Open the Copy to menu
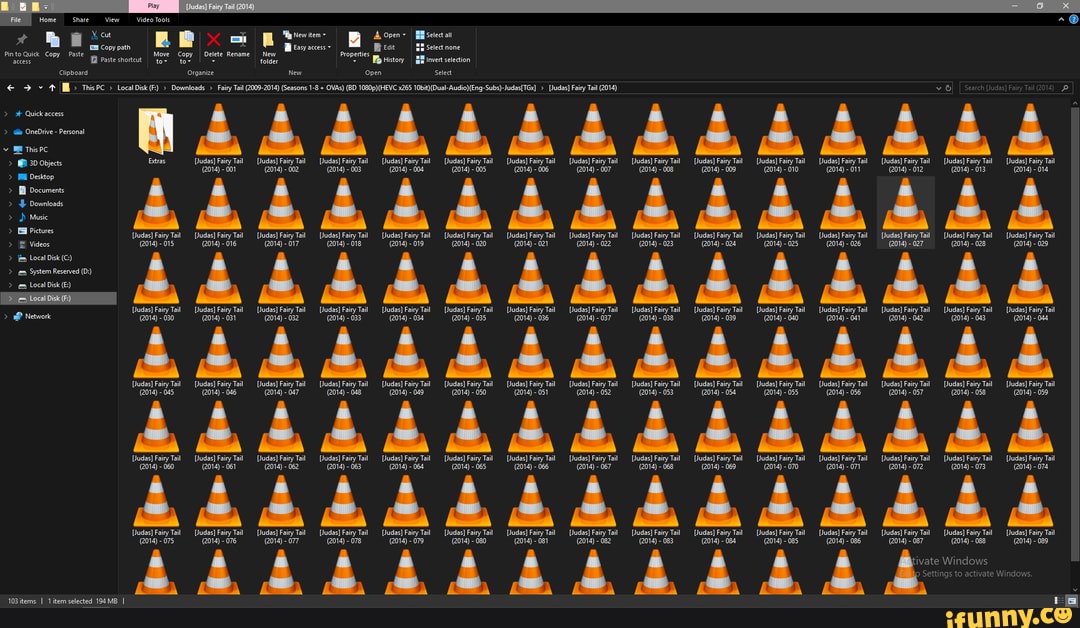This screenshot has width=1080, height=628. point(185,48)
